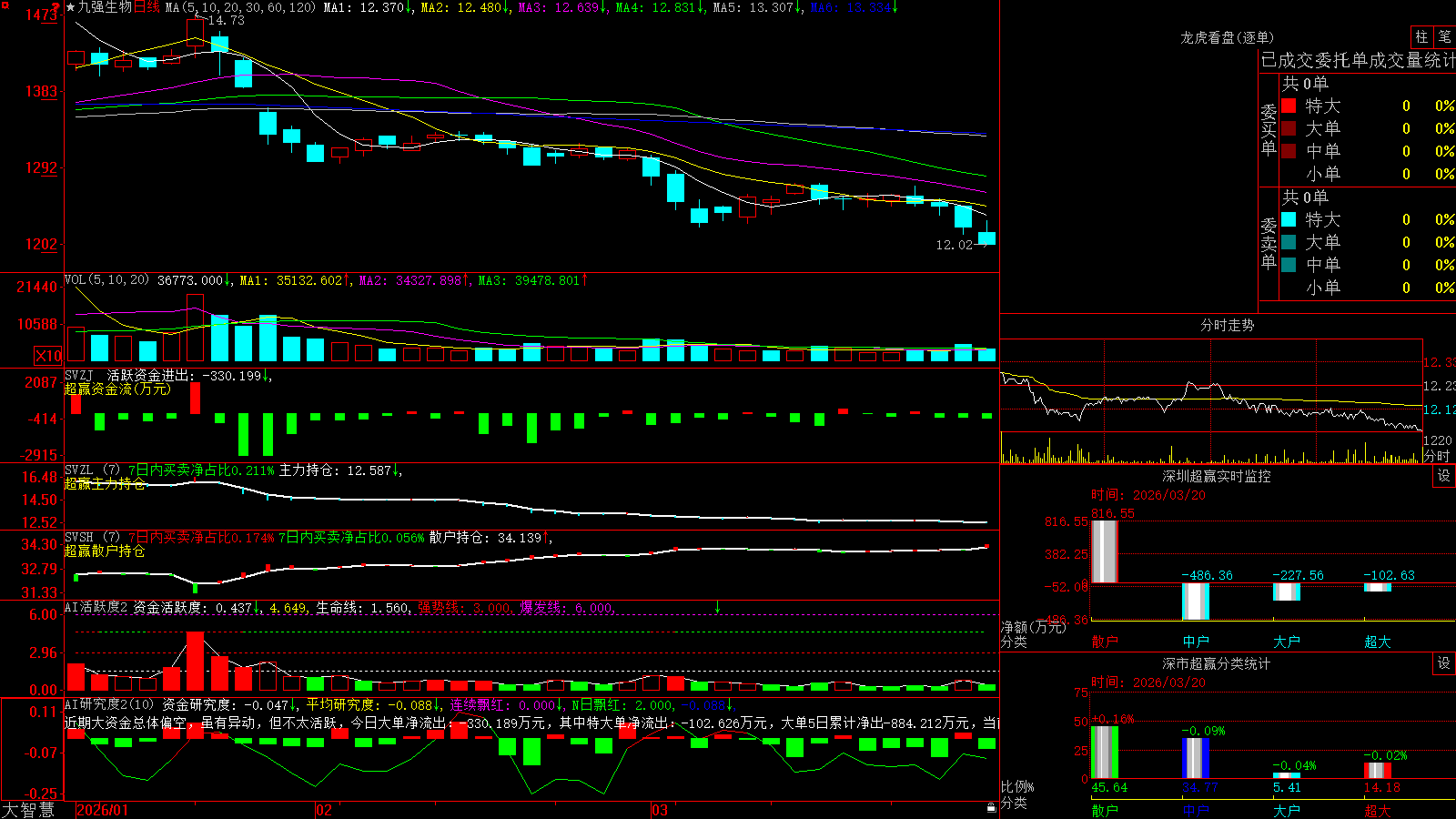Viewport: 1456px width, 819px height.
Task: Select the 九强生物 stock name
Action: pyautogui.click(x=105, y=7)
